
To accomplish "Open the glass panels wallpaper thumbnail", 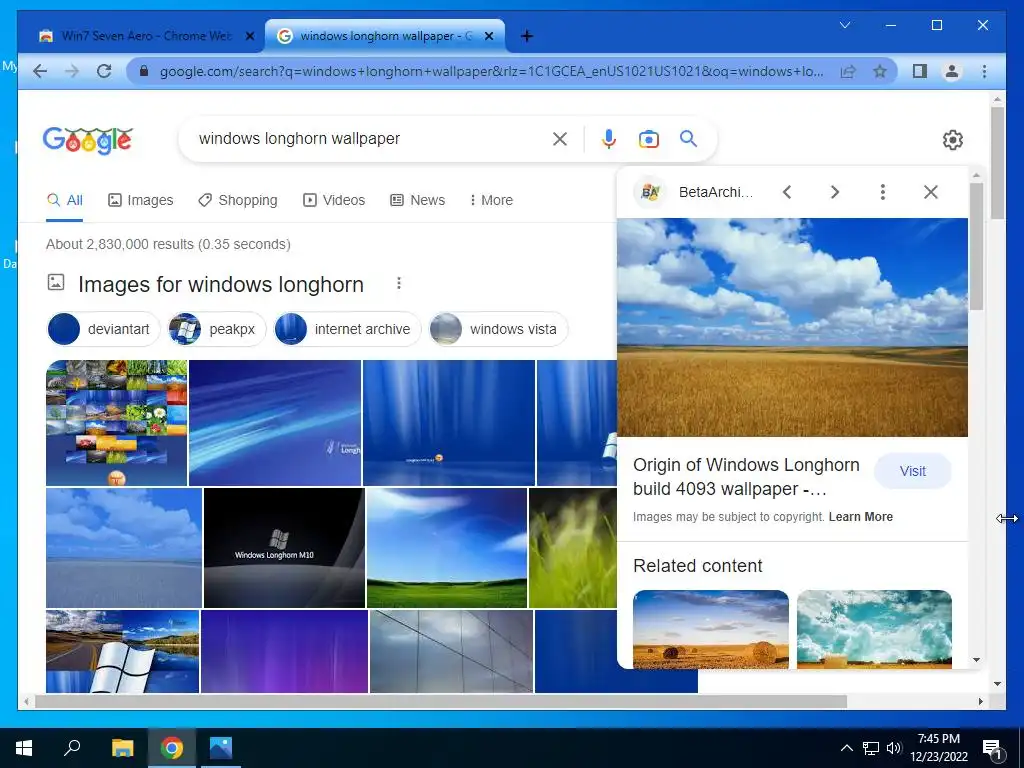I will click(x=451, y=651).
